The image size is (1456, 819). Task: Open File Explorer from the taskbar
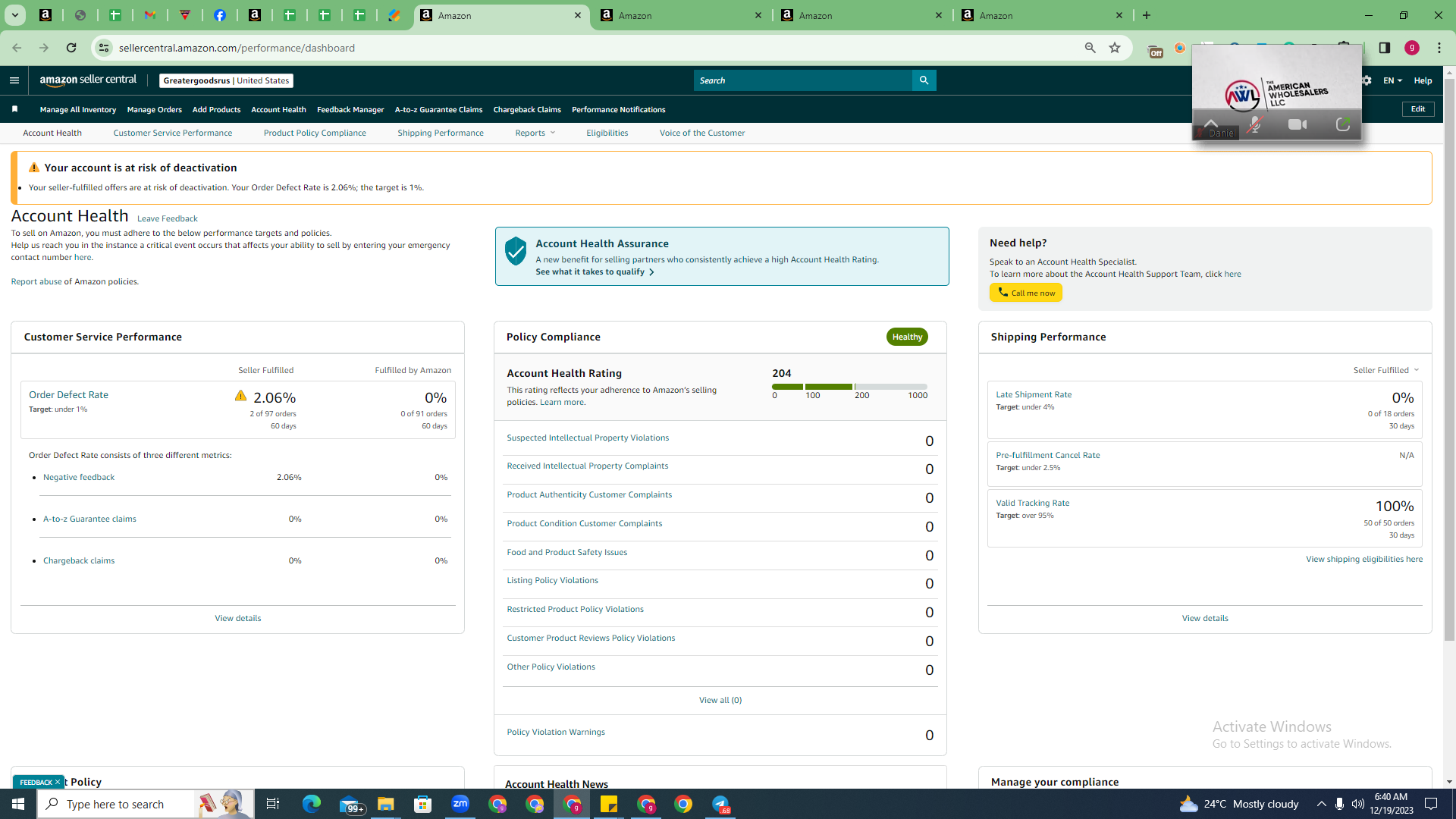pyautogui.click(x=386, y=804)
